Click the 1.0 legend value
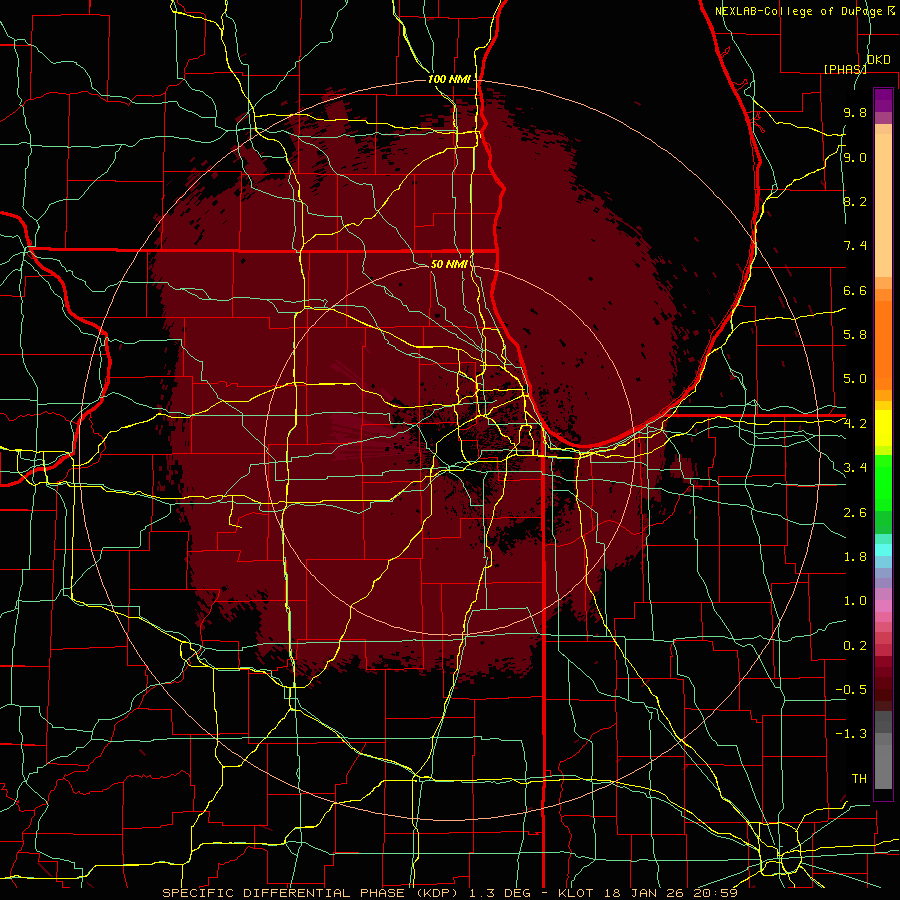The height and width of the screenshot is (900, 900). click(x=855, y=601)
